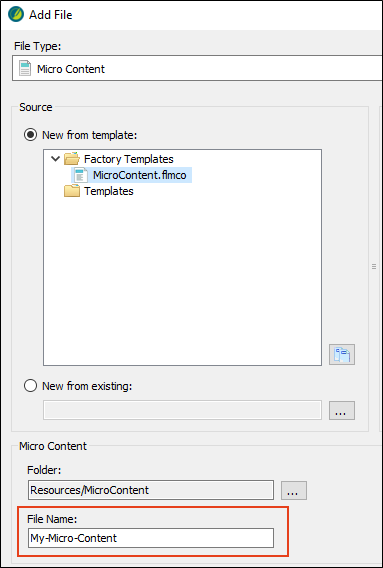Browse for an existing source file

[342, 410]
